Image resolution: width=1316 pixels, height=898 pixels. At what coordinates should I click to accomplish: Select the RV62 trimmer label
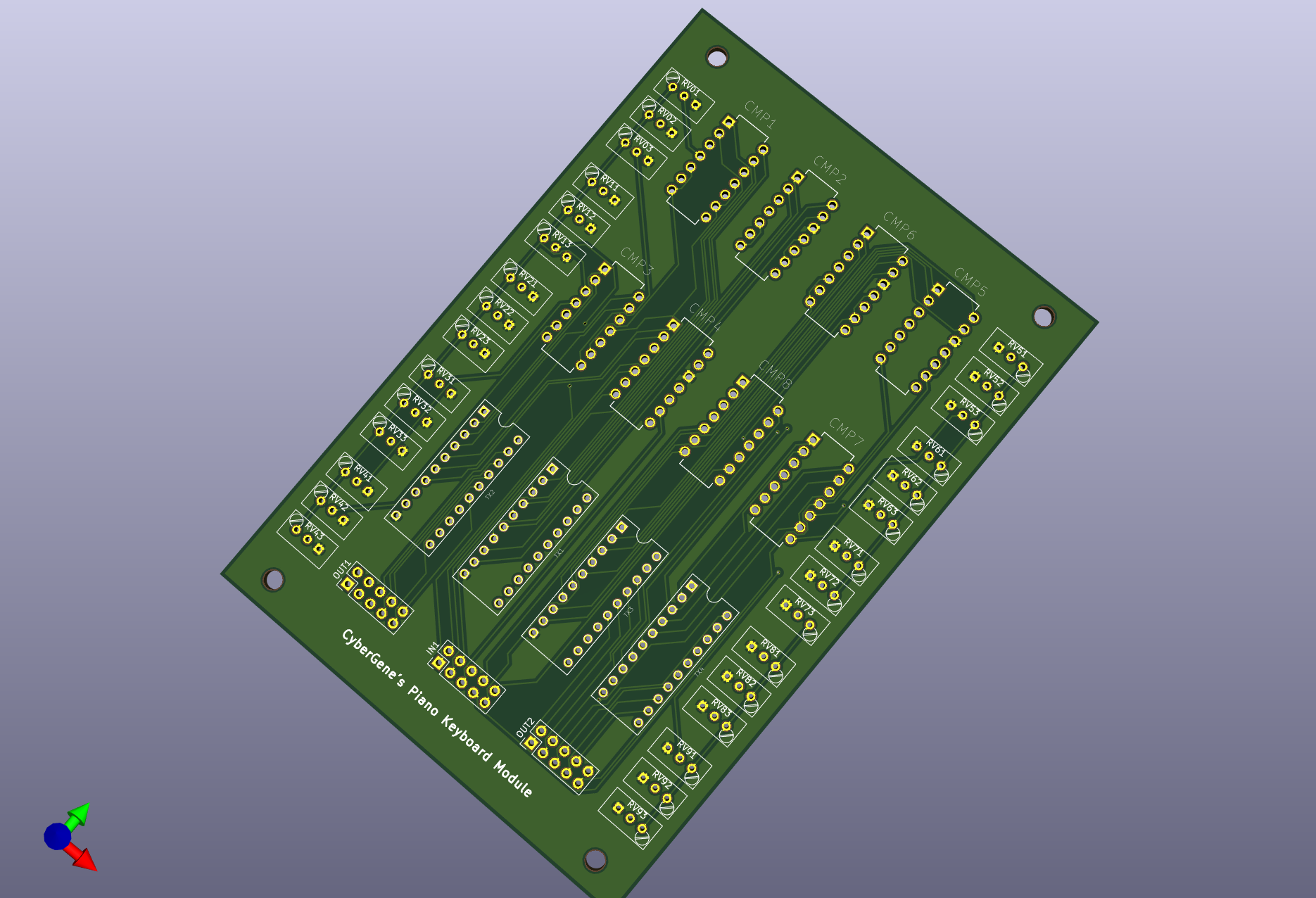point(912,476)
